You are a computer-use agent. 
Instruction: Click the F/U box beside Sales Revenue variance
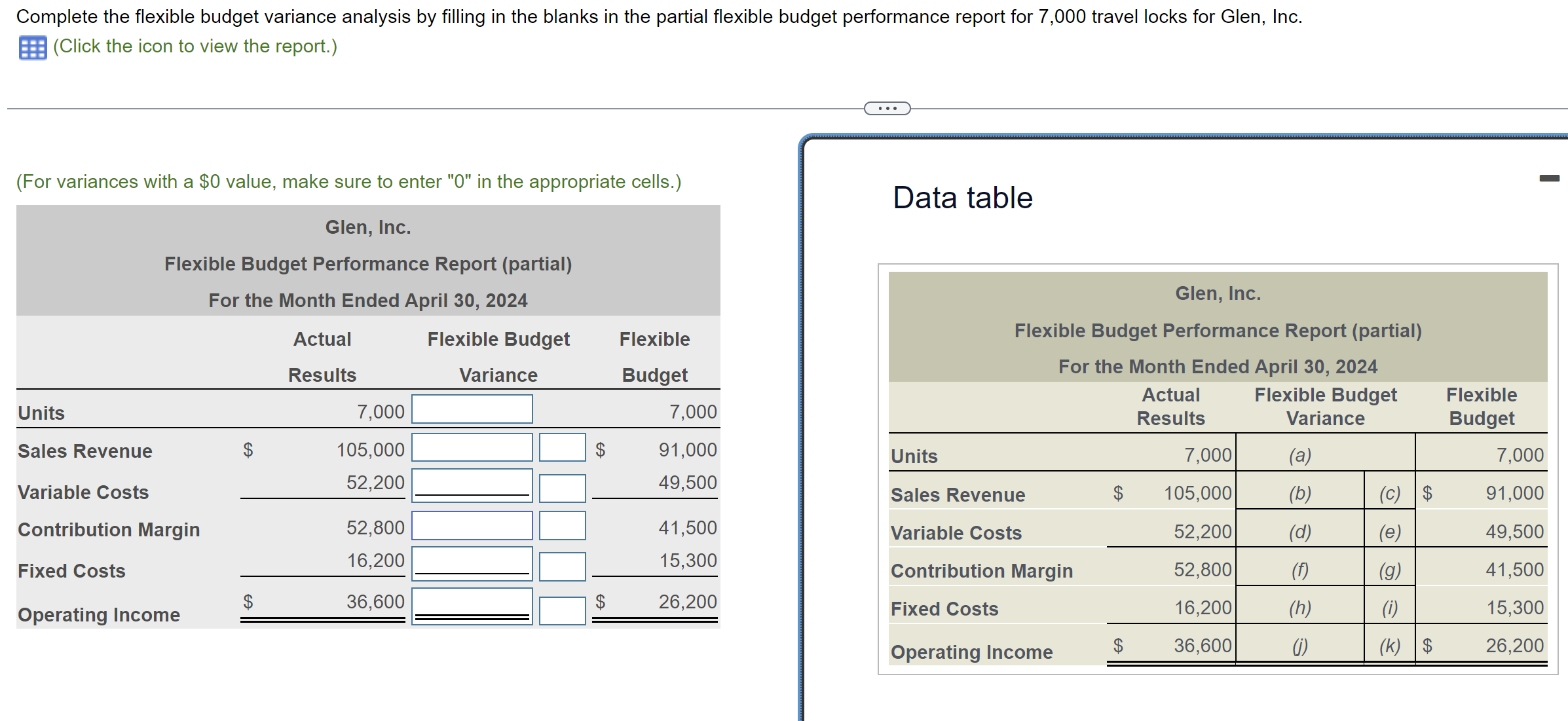(x=561, y=447)
